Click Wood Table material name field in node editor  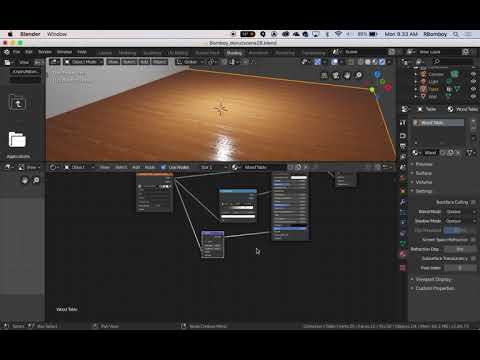264,167
